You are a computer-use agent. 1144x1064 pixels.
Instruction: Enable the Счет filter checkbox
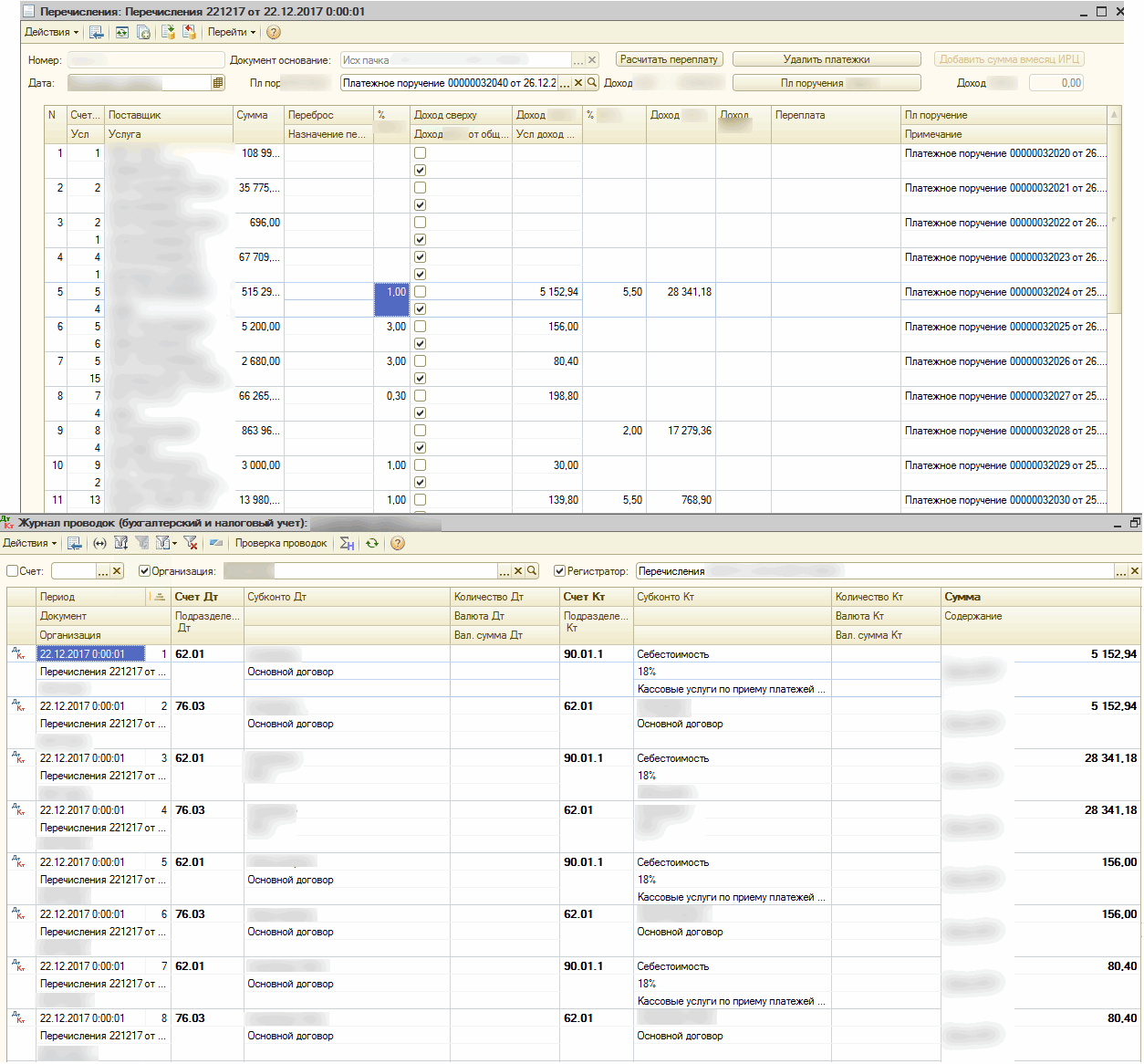13,571
